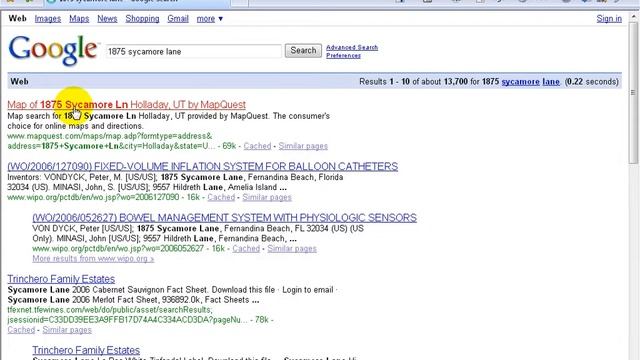Open Similar pages for wo=2006127090 result
The width and height of the screenshot is (640, 360).
267,198
